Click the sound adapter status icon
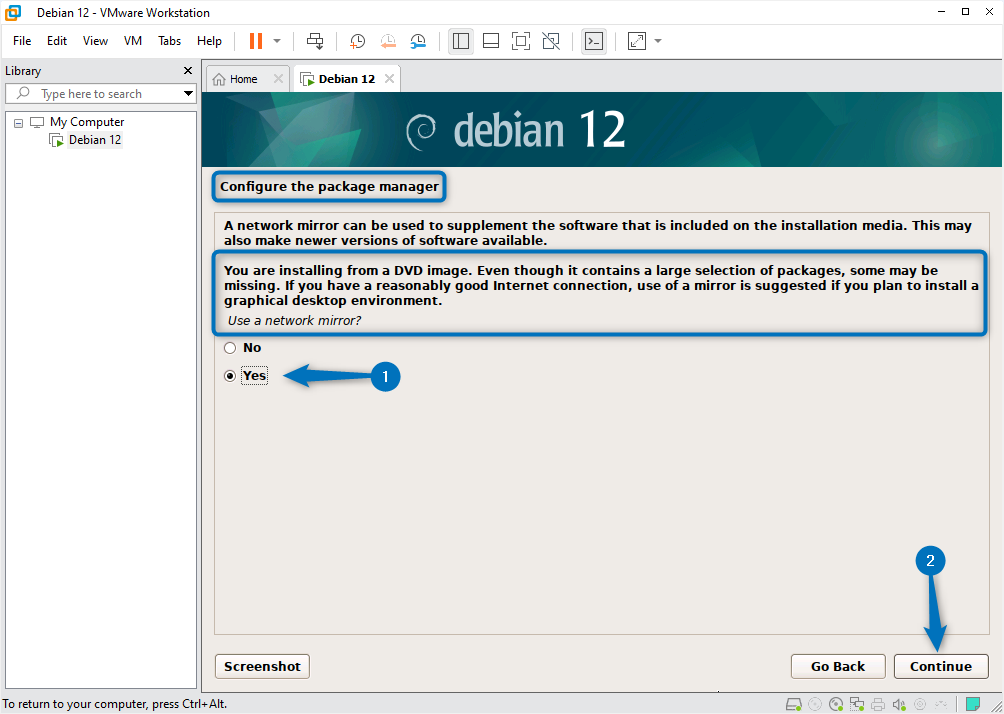 (x=899, y=704)
